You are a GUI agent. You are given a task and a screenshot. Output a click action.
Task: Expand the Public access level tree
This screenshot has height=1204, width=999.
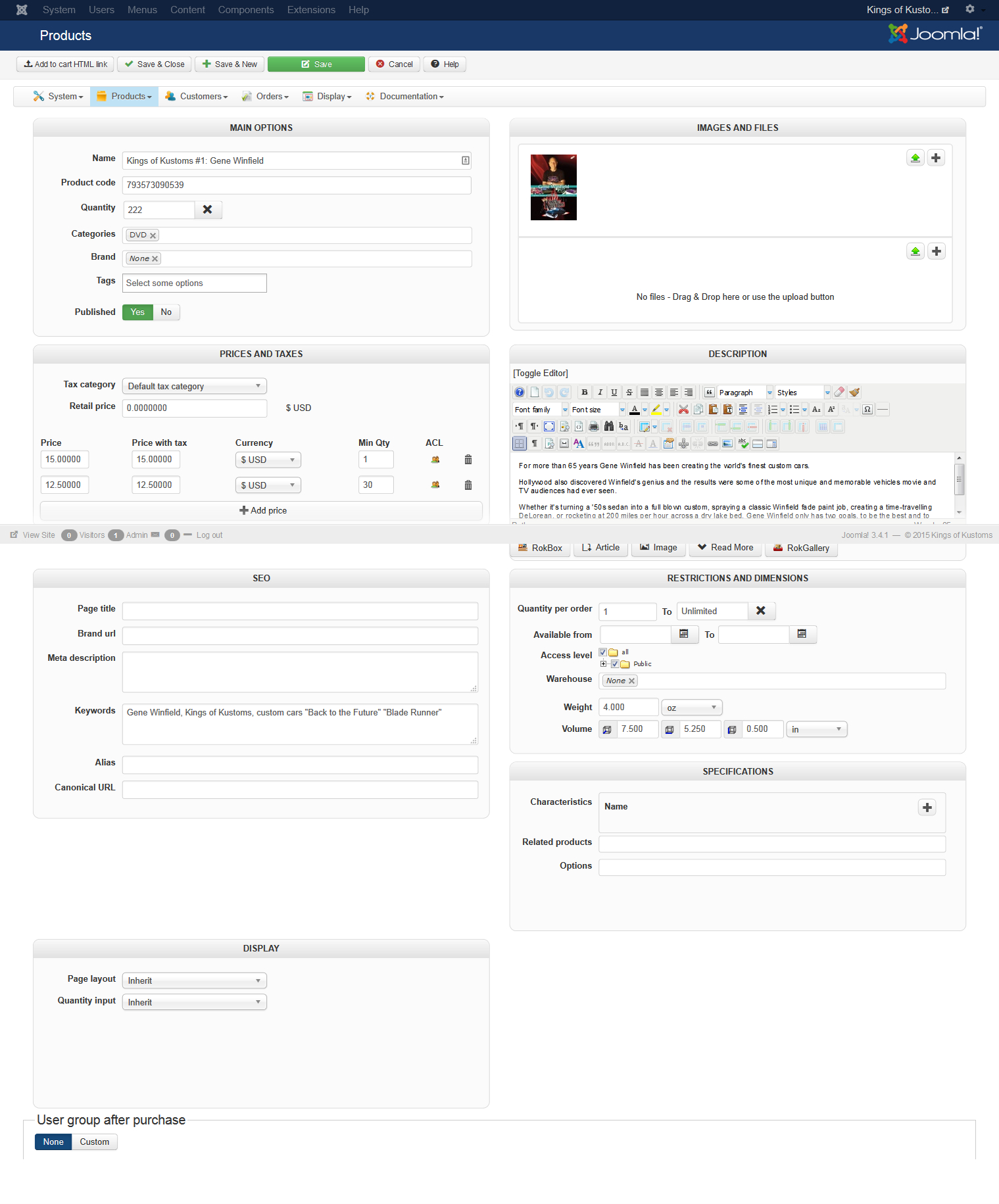[604, 664]
